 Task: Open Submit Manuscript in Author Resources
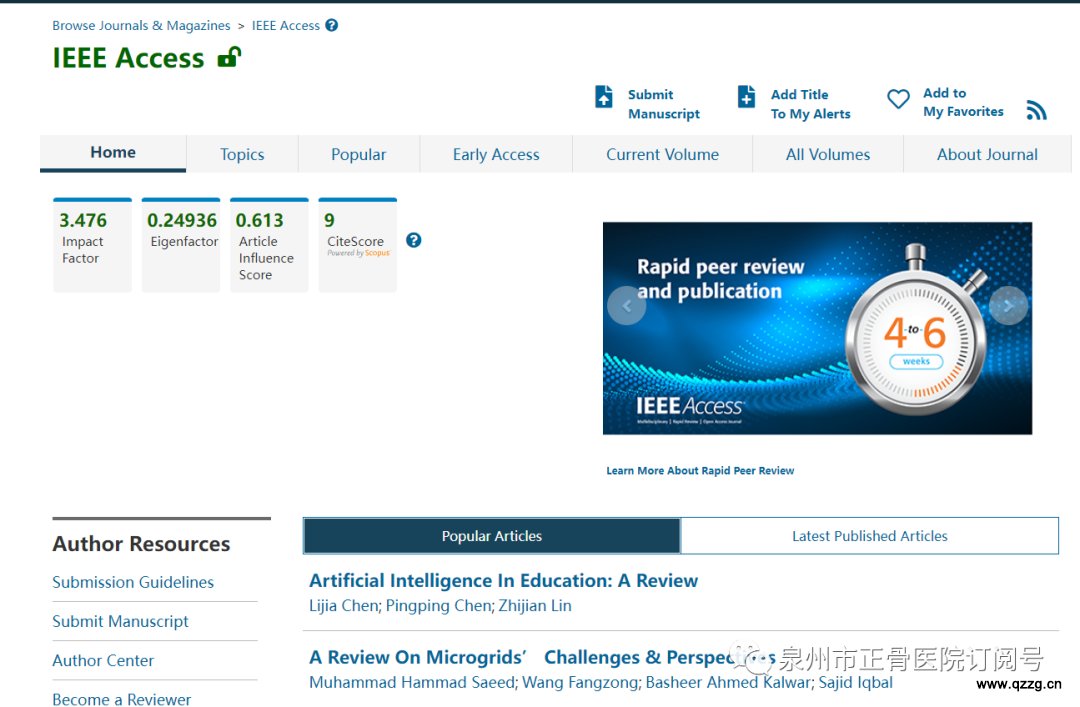[121, 622]
